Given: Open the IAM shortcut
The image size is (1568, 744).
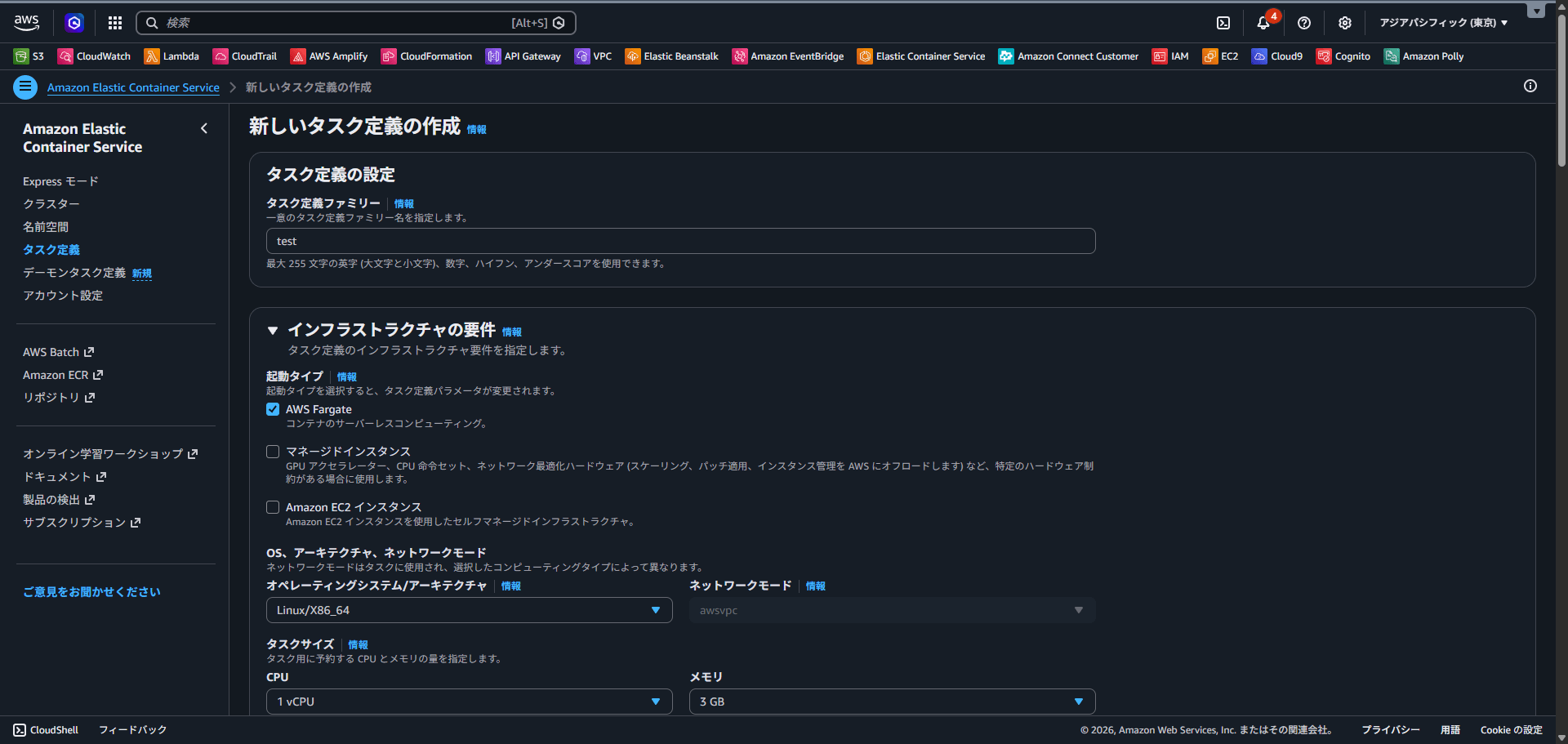Looking at the screenshot, I should point(1170,56).
